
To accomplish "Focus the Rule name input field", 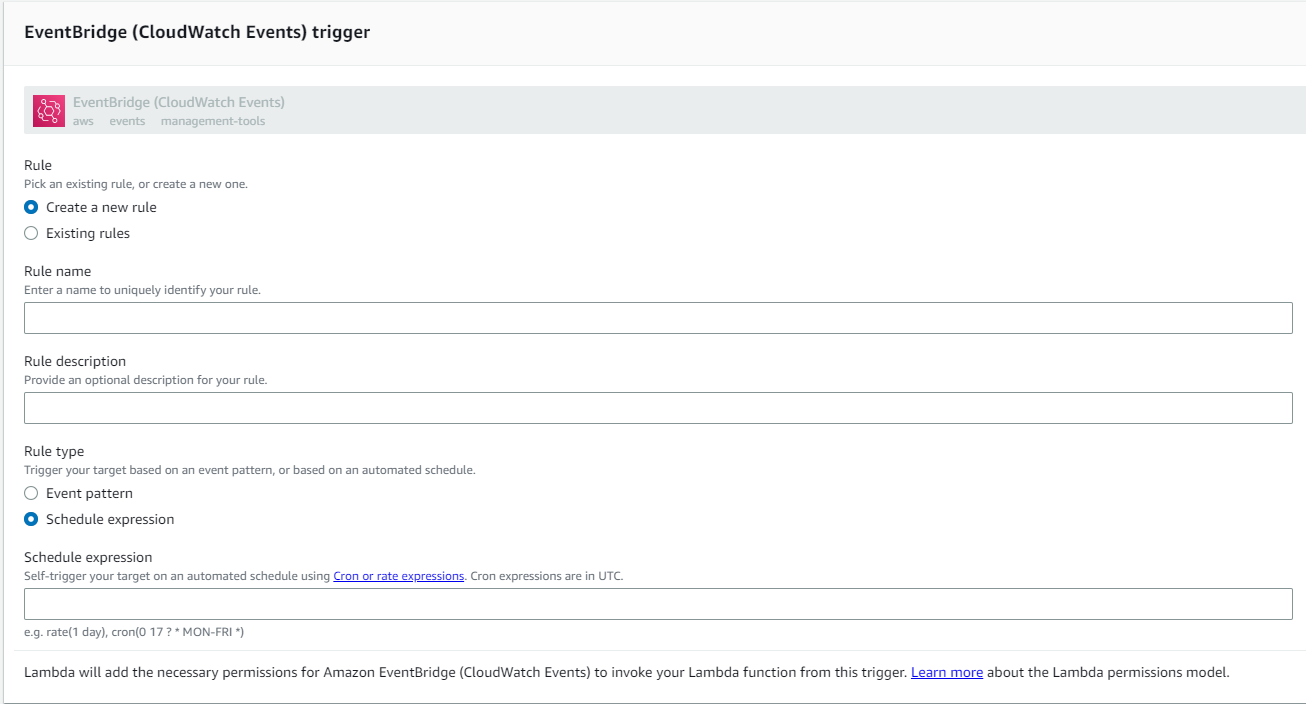I will coord(658,318).
